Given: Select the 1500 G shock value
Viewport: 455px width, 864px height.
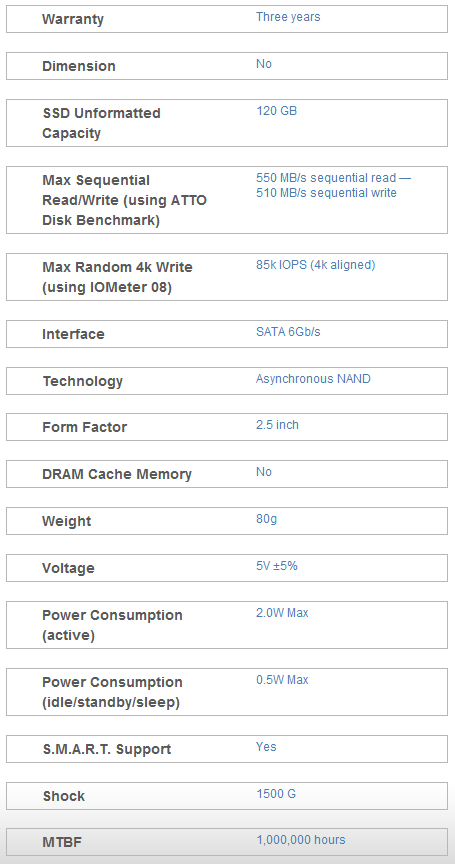Looking at the screenshot, I should 276,794.
